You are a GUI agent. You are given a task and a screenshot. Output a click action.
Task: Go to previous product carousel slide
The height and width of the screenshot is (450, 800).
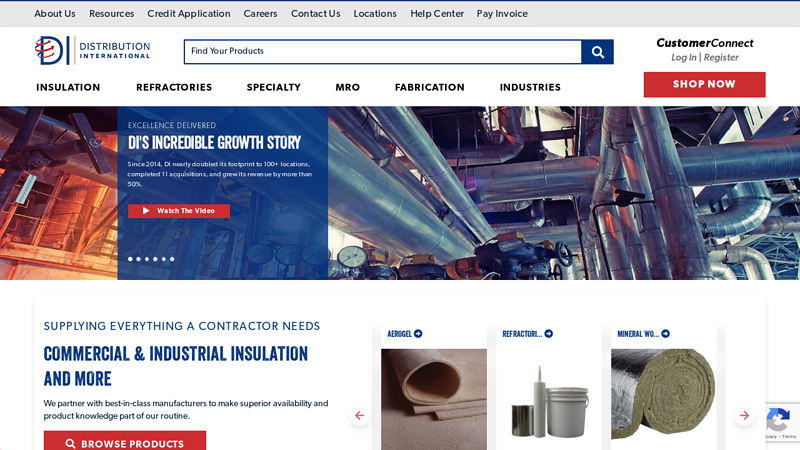360,415
